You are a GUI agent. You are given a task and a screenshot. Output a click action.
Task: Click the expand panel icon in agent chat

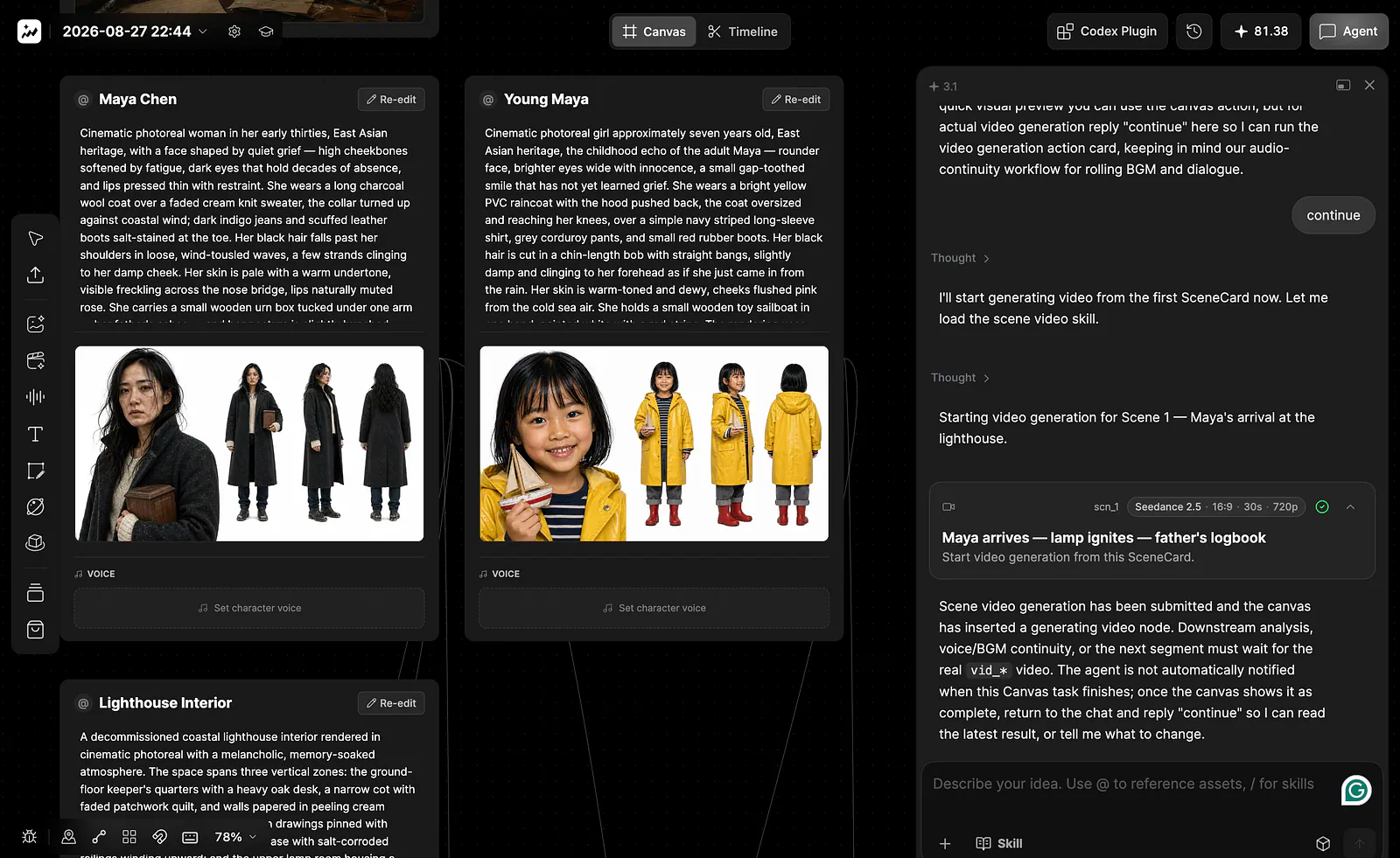point(1343,85)
